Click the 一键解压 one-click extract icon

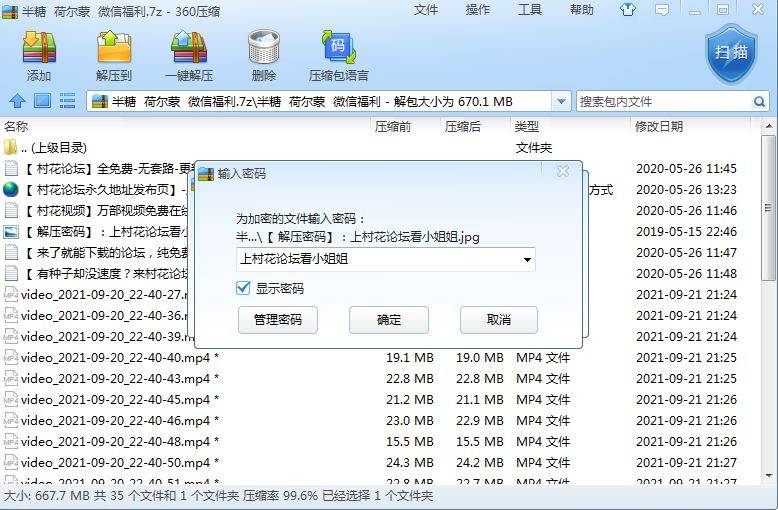pos(188,50)
